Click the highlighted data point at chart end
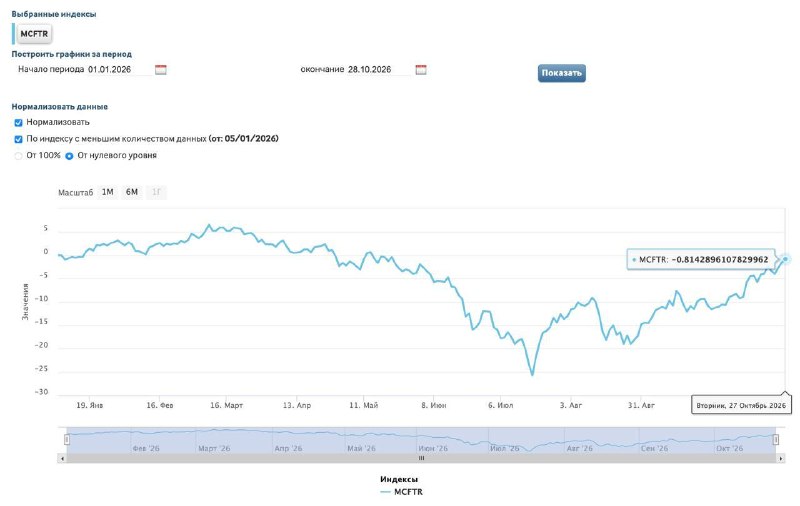The image size is (800, 506). pyautogui.click(x=785, y=259)
